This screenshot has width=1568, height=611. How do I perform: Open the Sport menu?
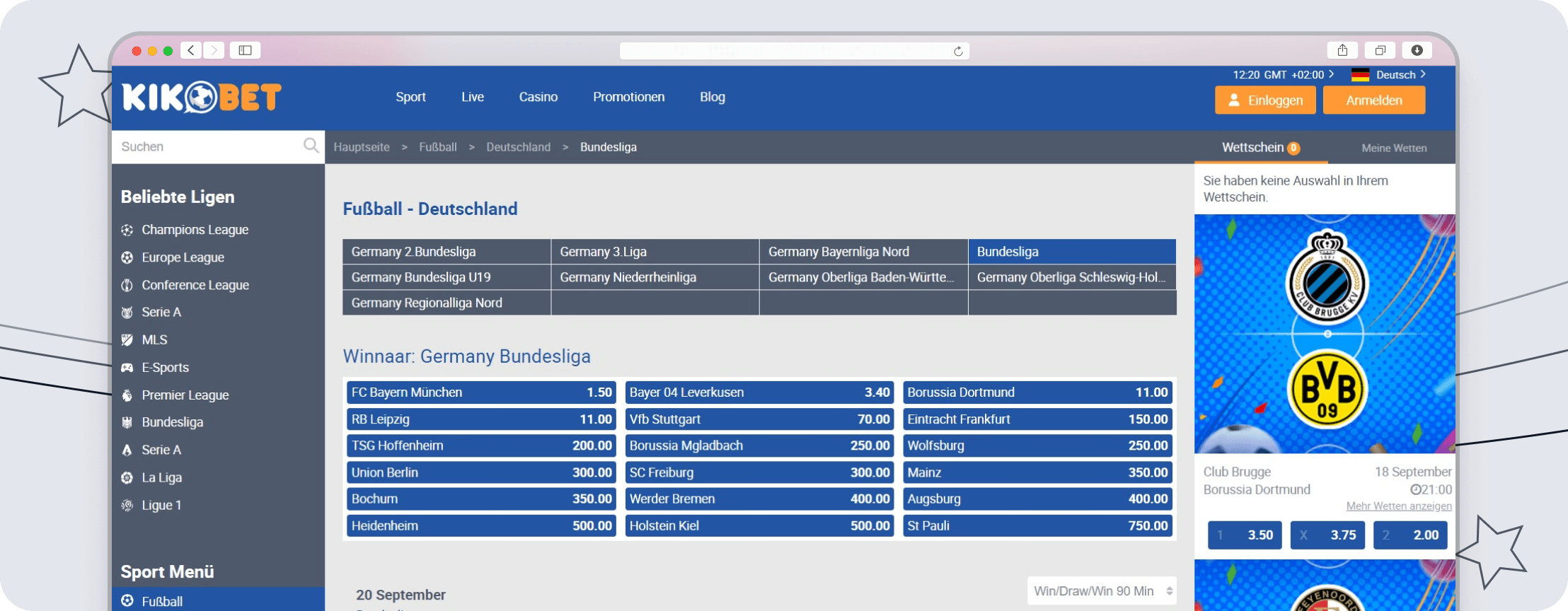tap(410, 97)
